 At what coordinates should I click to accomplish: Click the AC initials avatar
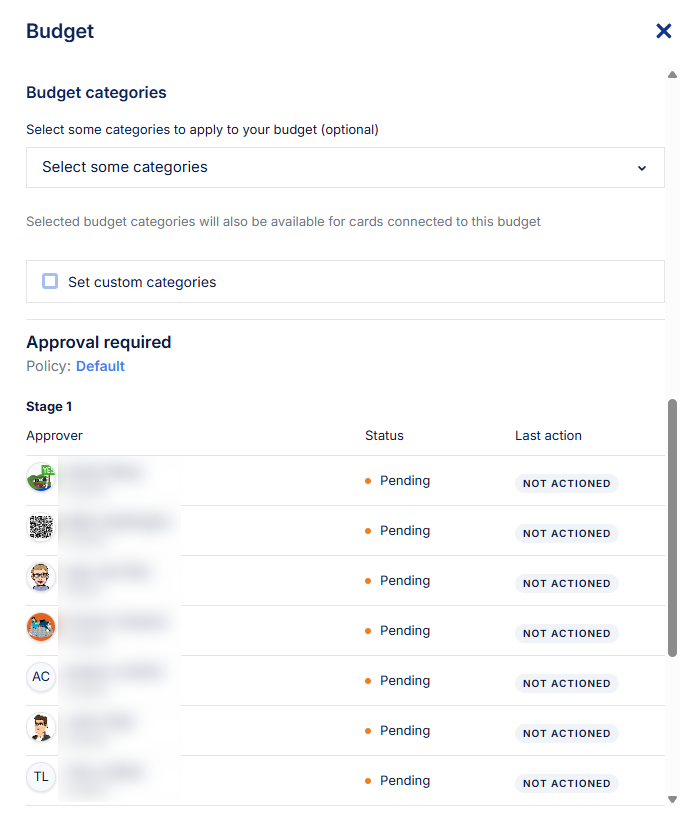(41, 677)
